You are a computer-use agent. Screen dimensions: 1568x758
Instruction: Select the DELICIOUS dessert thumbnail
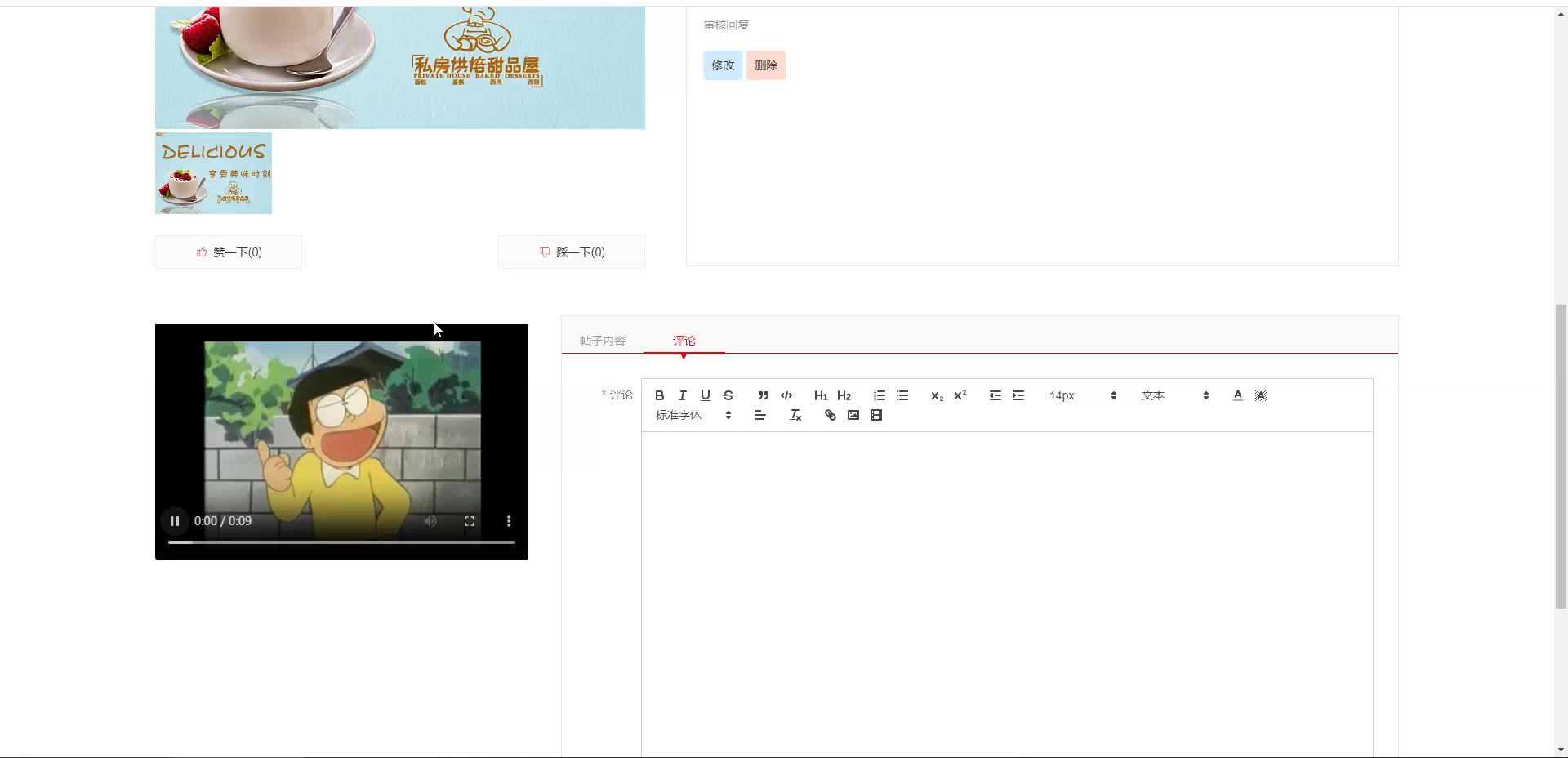[213, 173]
